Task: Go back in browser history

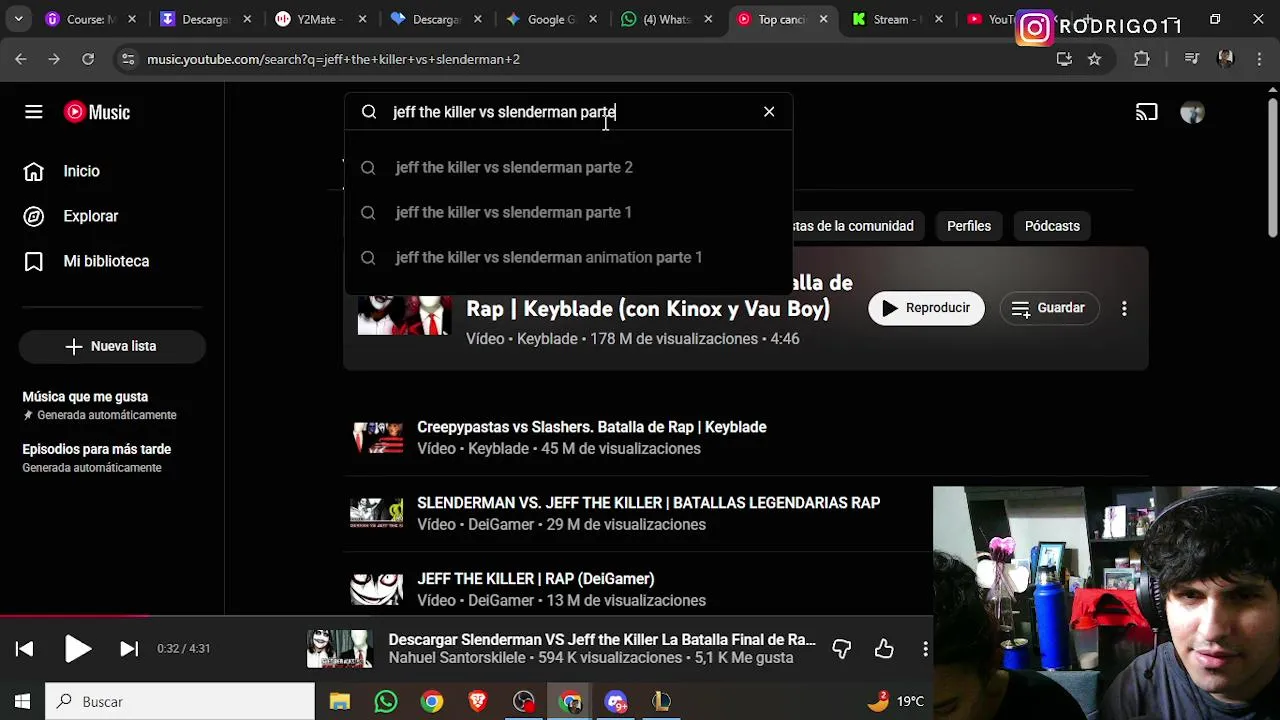Action: coord(21,59)
